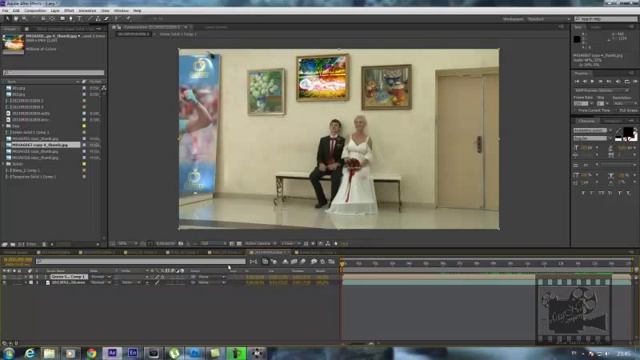The height and width of the screenshot is (360, 640).
Task: Expand the second timeline layer properties
Action: pos(26,282)
